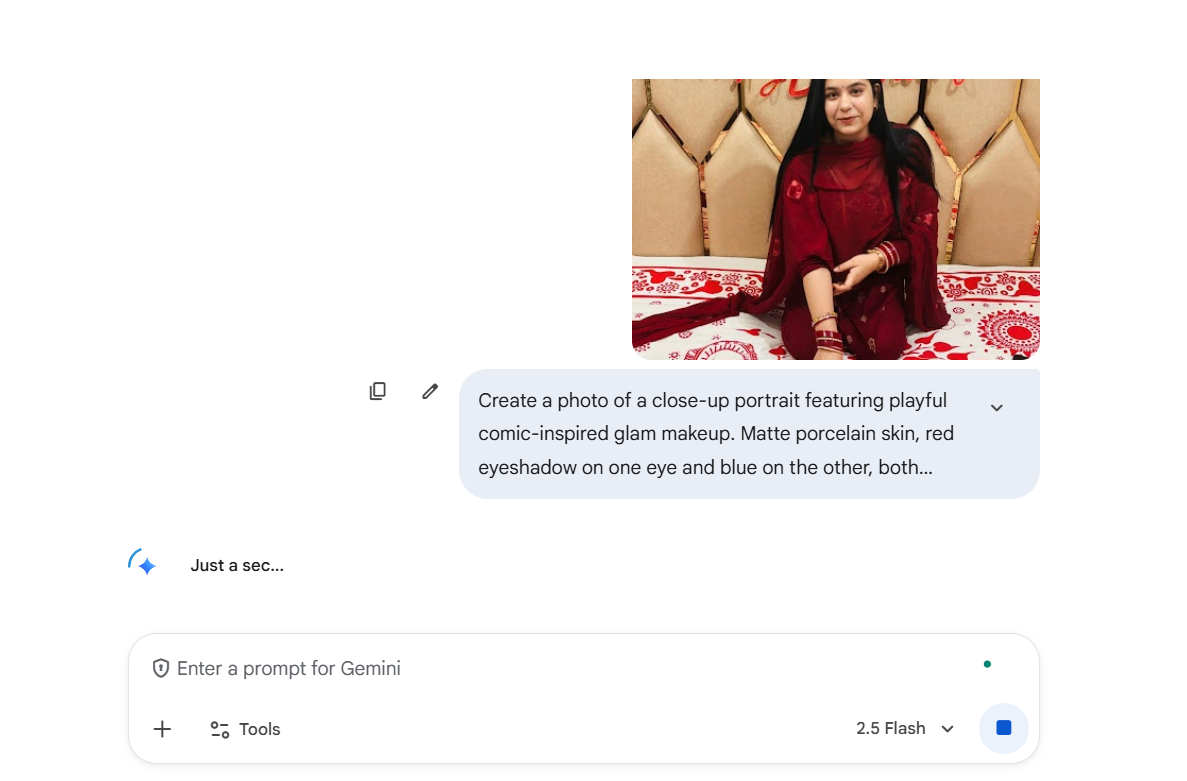This screenshot has width=1187, height=781.
Task: Open the 2.5 Flash model dropdown
Action: click(891, 728)
